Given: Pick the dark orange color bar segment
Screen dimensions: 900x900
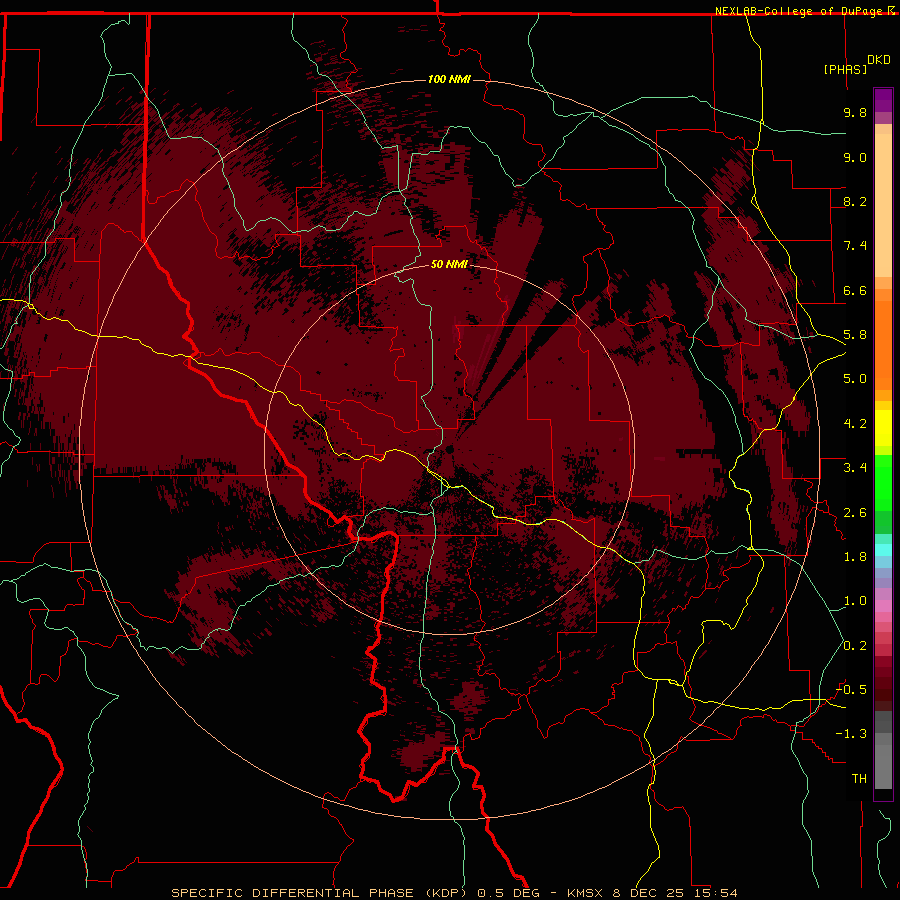Looking at the screenshot, I should [x=883, y=345].
